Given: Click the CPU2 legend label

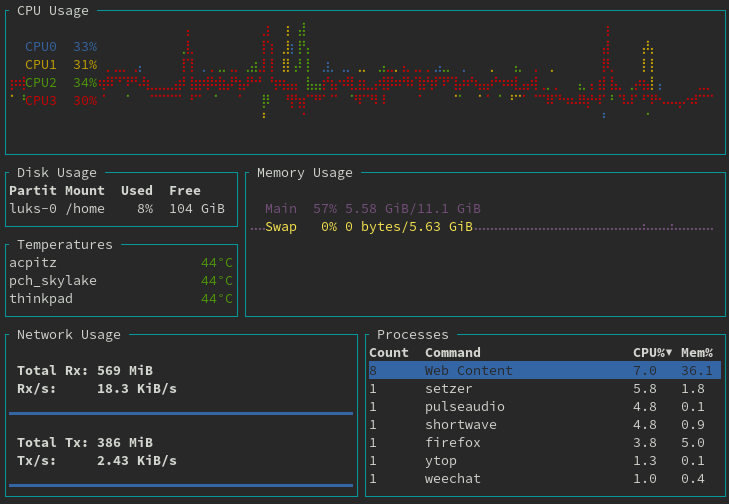Looking at the screenshot, I should pyautogui.click(x=41, y=83).
